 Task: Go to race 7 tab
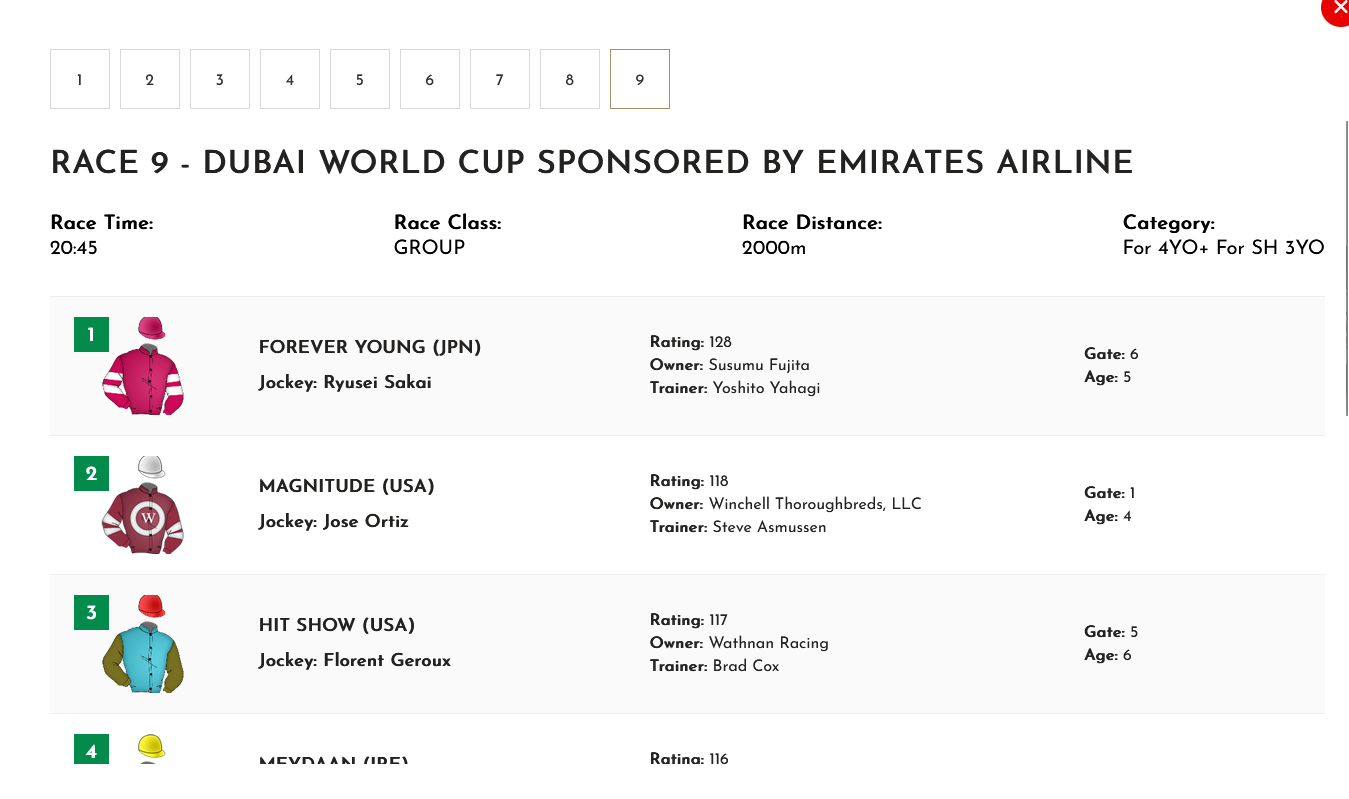click(500, 79)
